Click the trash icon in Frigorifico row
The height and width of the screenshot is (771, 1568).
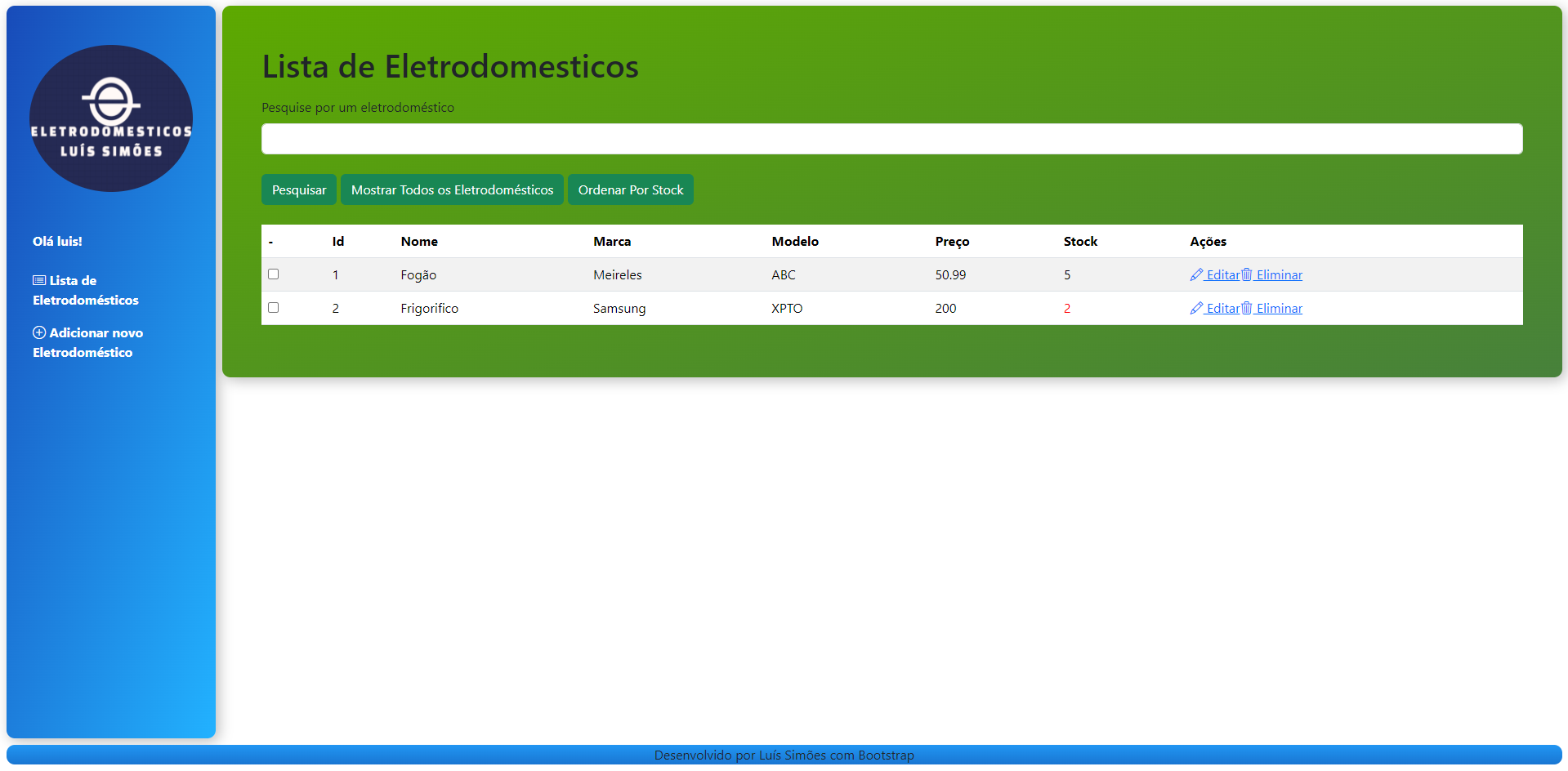(x=1247, y=309)
